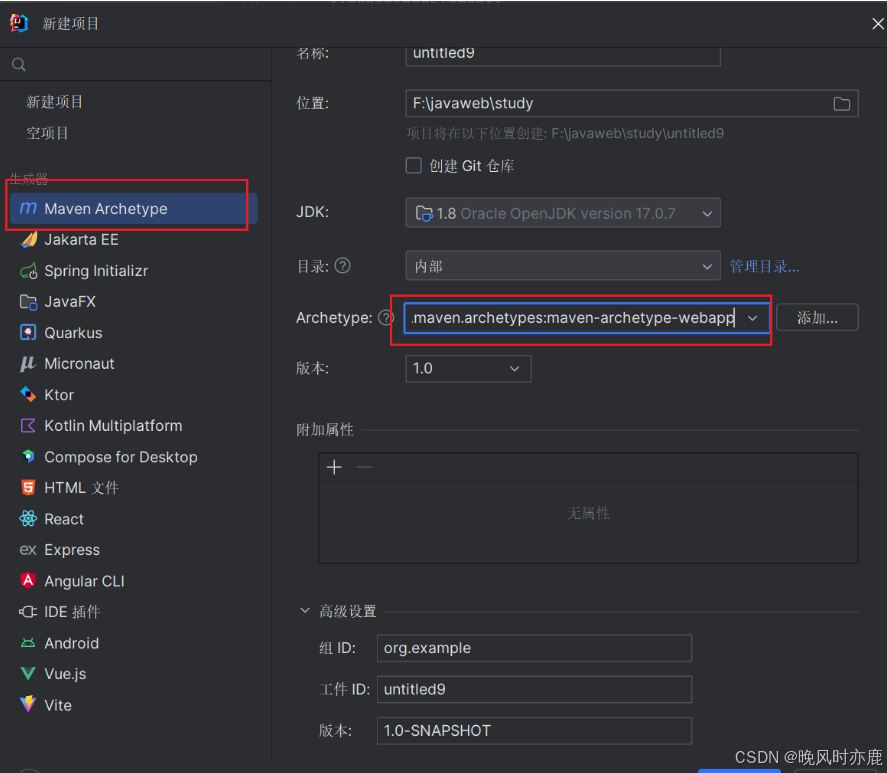Screen dimensions: 887x773
Task: Click the Ktor diamond icon
Action: tap(28, 394)
